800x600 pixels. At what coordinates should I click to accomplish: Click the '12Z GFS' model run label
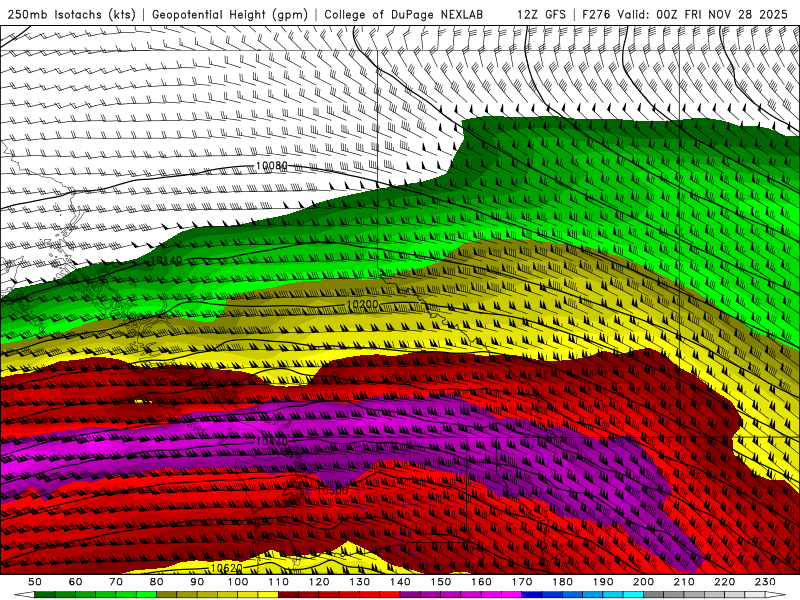541,14
